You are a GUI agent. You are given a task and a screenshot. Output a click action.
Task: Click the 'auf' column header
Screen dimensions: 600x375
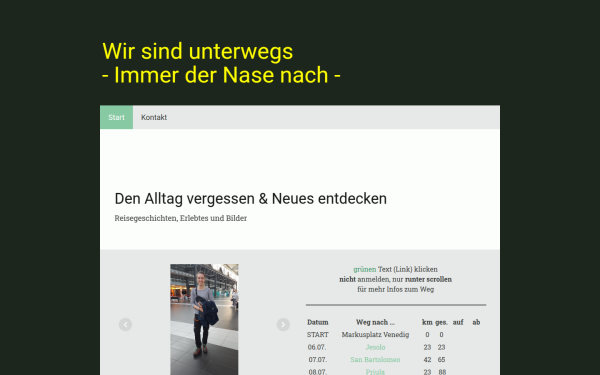click(x=458, y=322)
